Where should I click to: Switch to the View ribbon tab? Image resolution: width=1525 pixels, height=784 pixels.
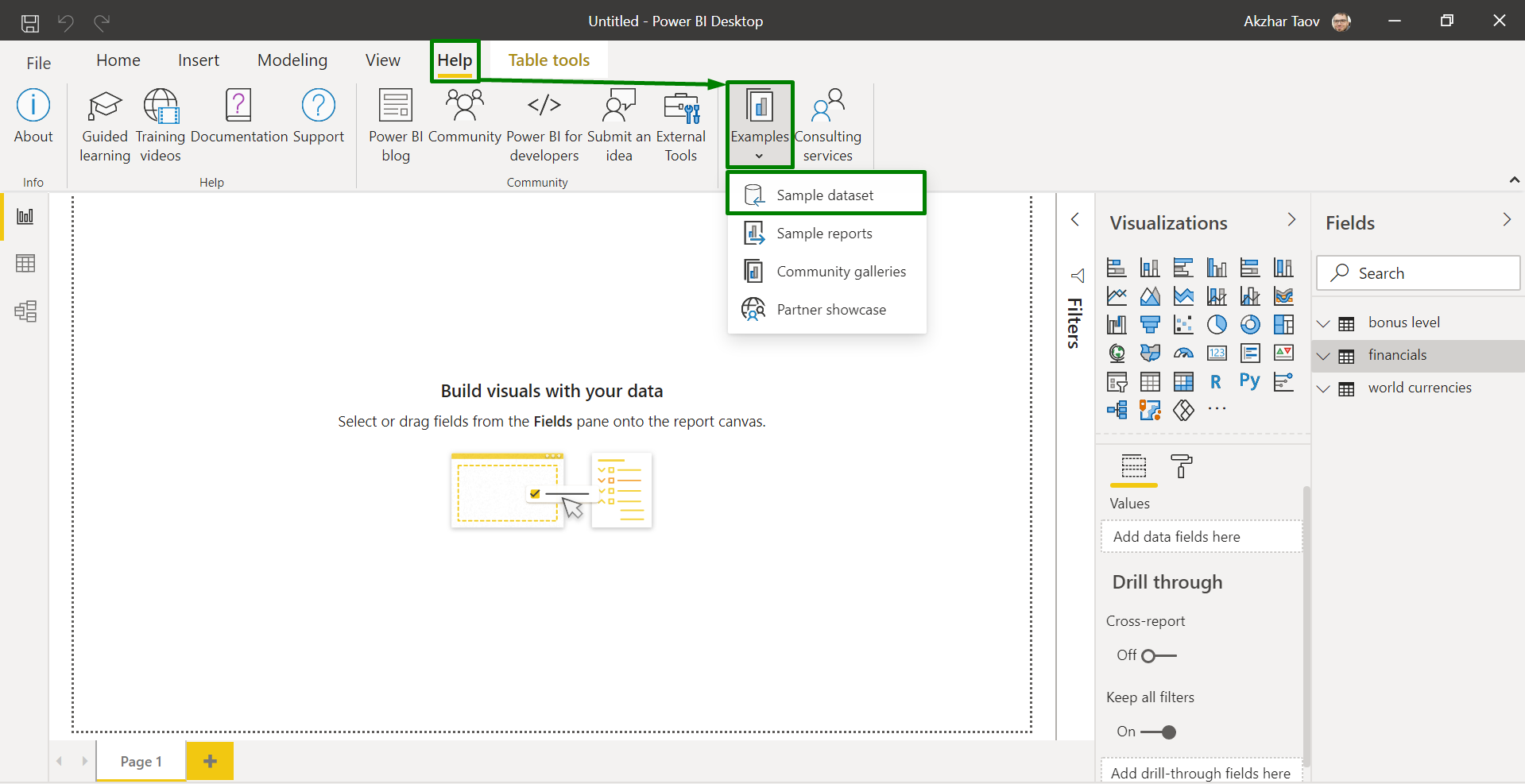pos(383,60)
